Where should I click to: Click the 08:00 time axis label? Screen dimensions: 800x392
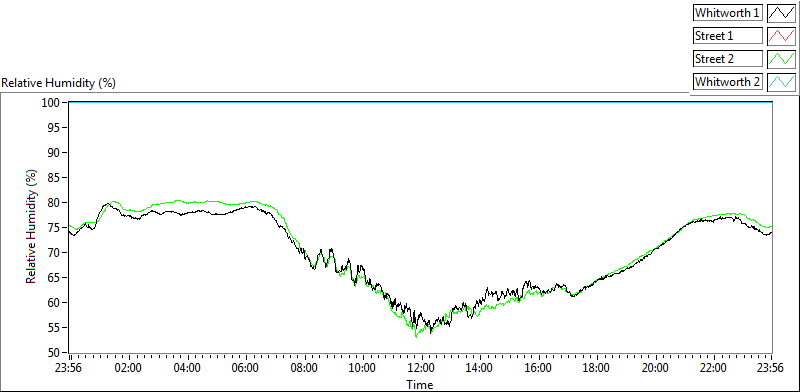point(305,369)
